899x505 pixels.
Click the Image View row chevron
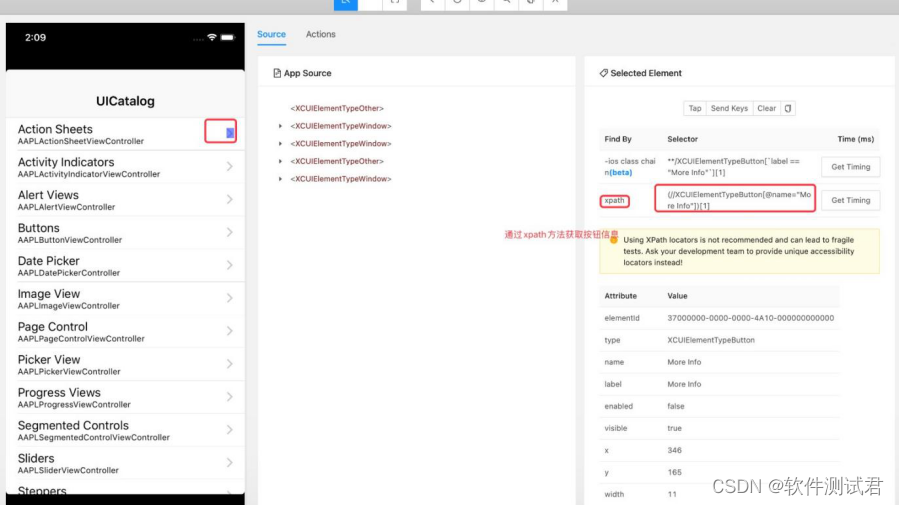229,298
